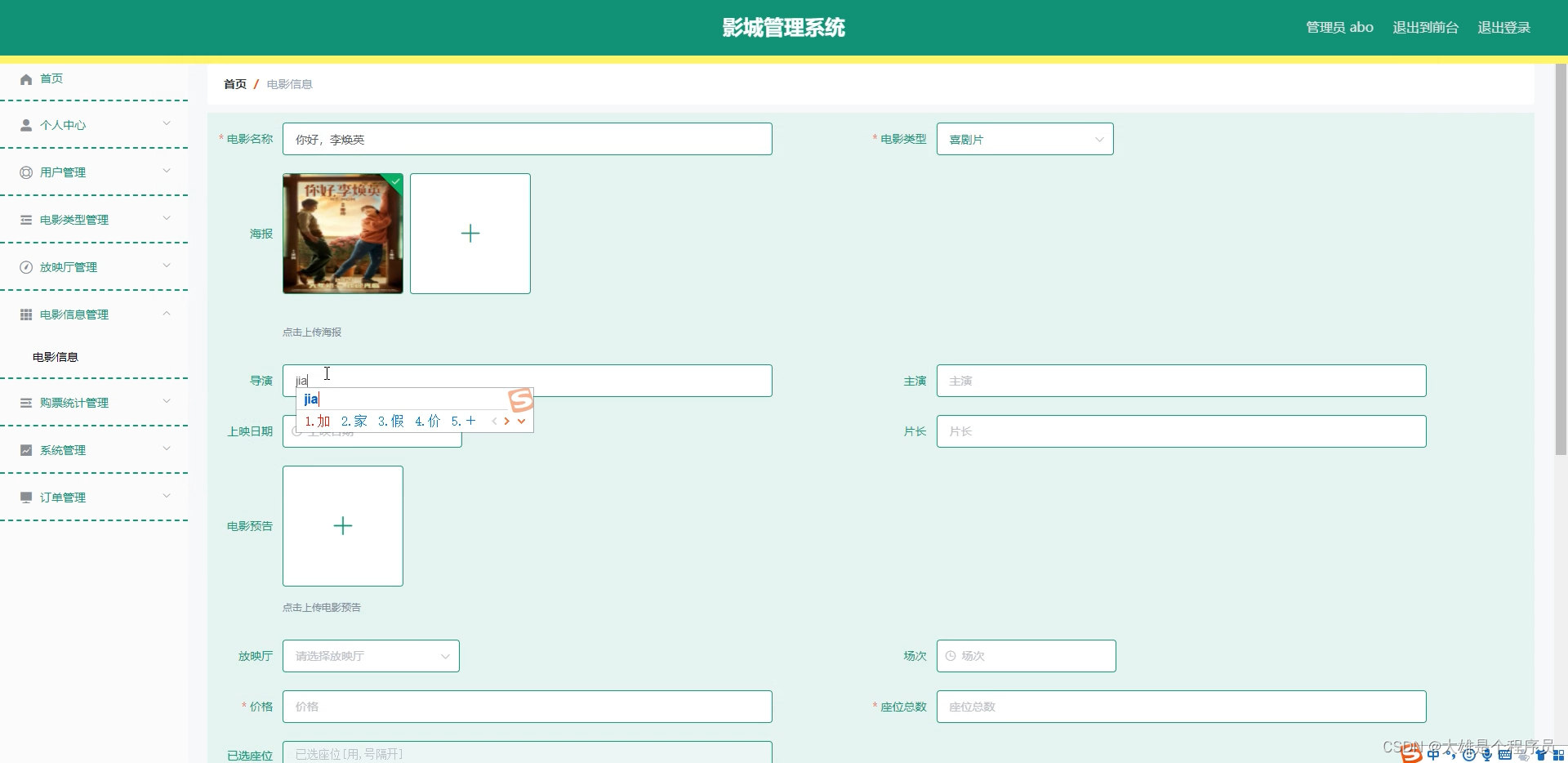The height and width of the screenshot is (763, 1568).
Task: Click the page vertical scrollbar
Action: [1561, 260]
